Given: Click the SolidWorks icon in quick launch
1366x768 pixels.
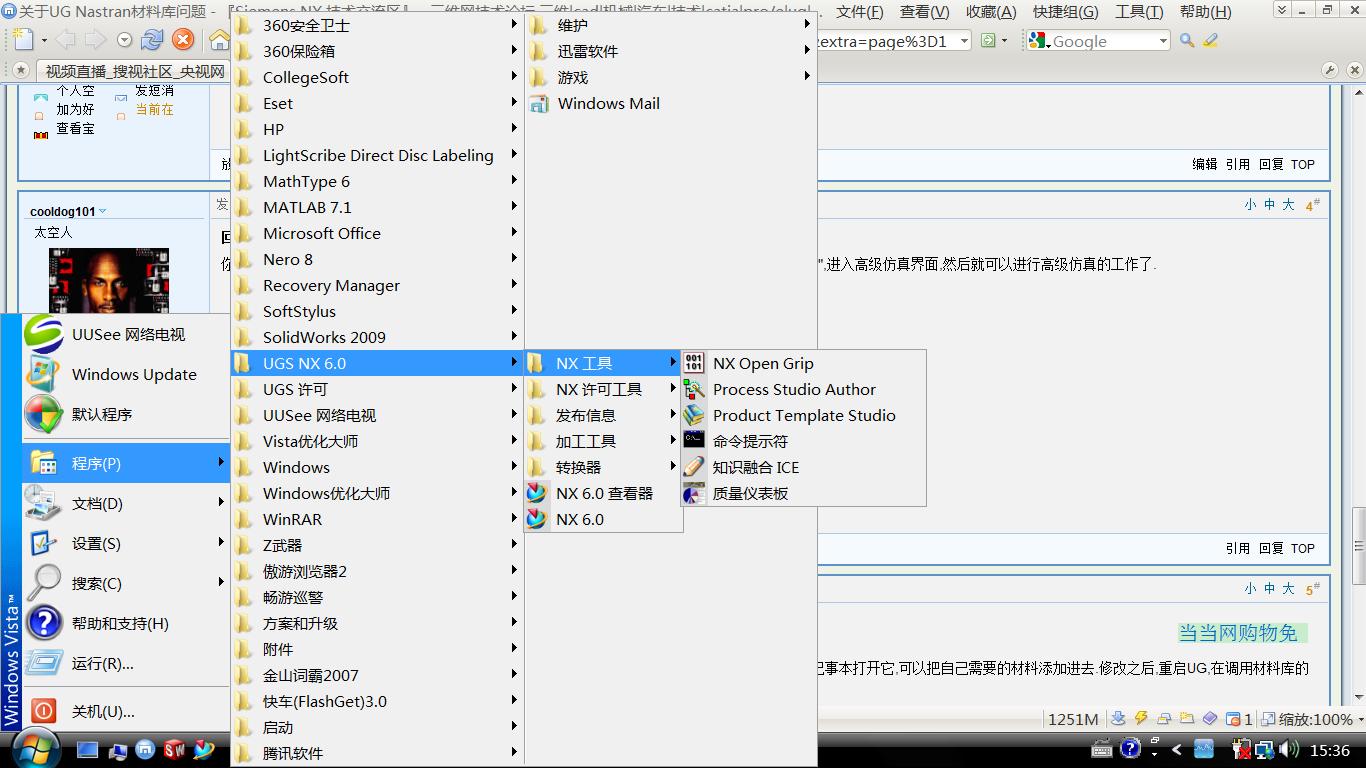Looking at the screenshot, I should point(175,749).
